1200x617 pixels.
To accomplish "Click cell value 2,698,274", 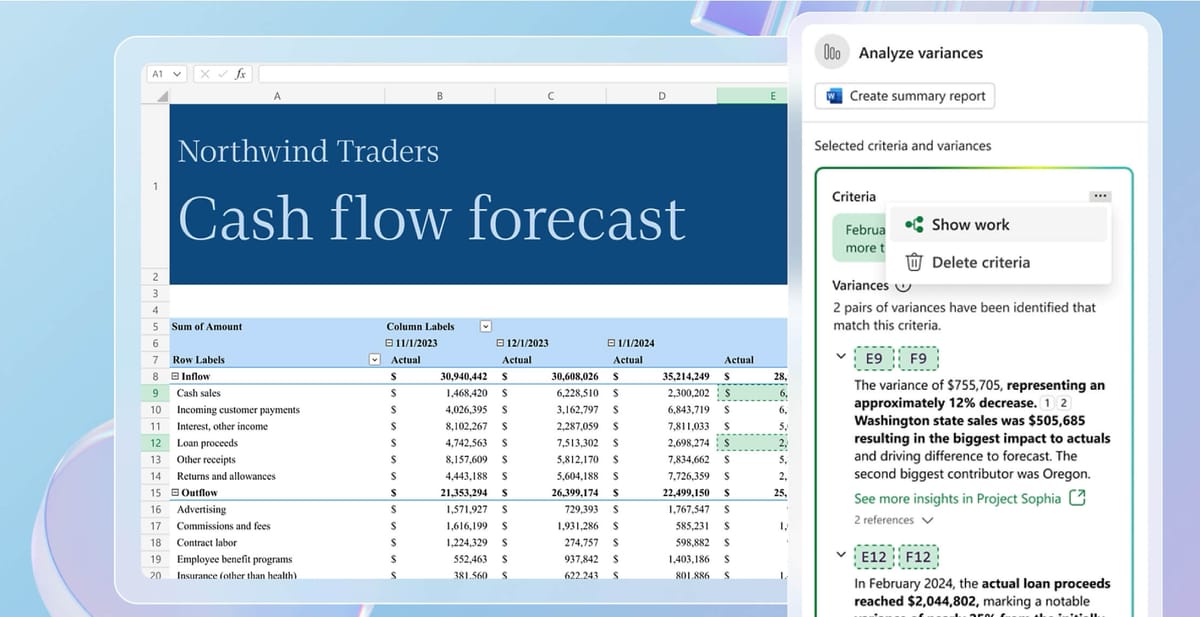I will [687, 443].
